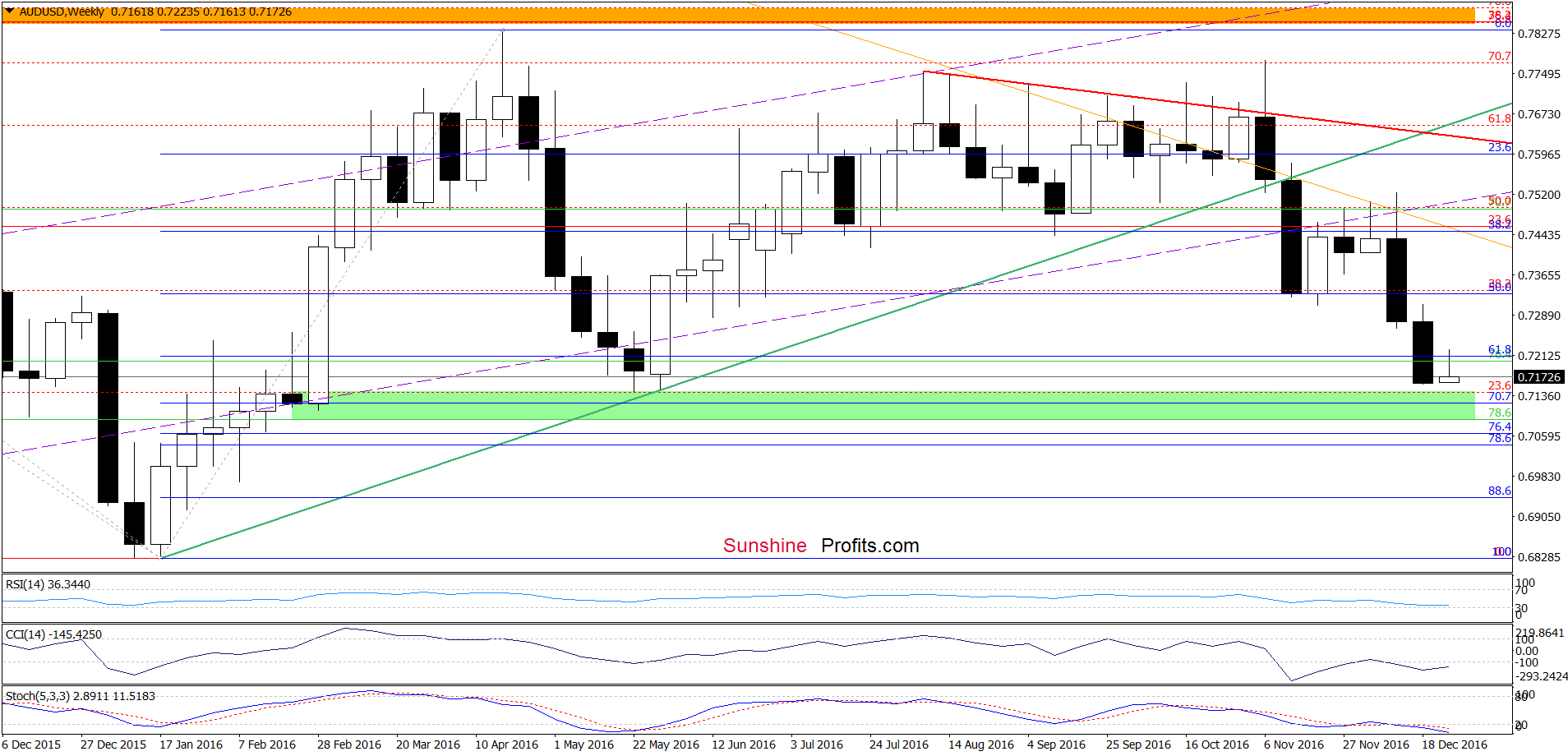Click the 16 Oct 2016 date label

1217,744
